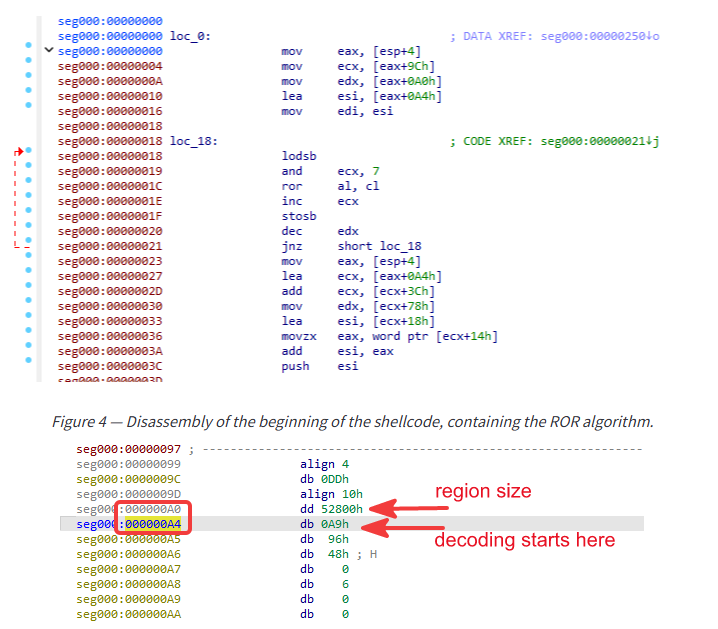Click align 4 directive

click(324, 464)
